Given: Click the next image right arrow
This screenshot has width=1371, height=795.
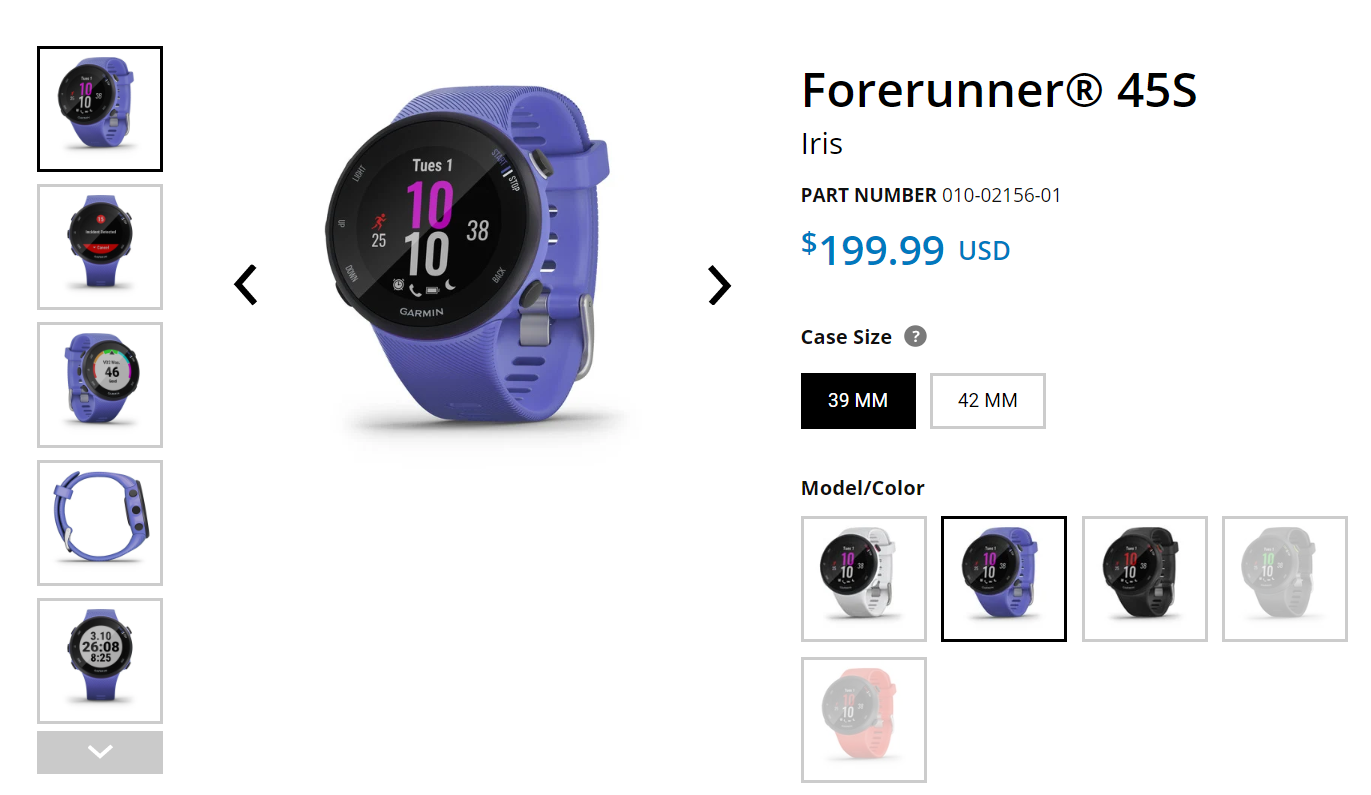Looking at the screenshot, I should tap(719, 285).
